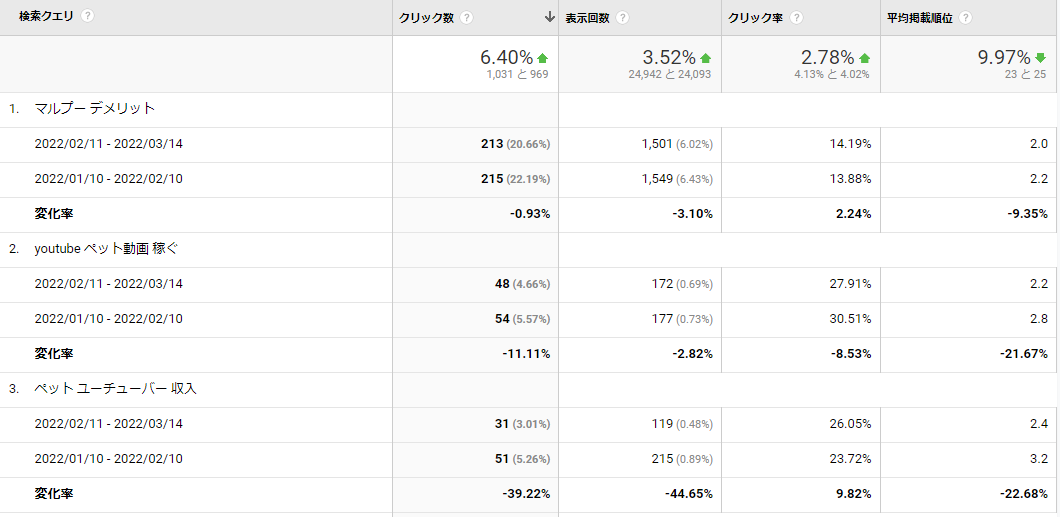Click the -39.22% change rate cell

click(525, 494)
